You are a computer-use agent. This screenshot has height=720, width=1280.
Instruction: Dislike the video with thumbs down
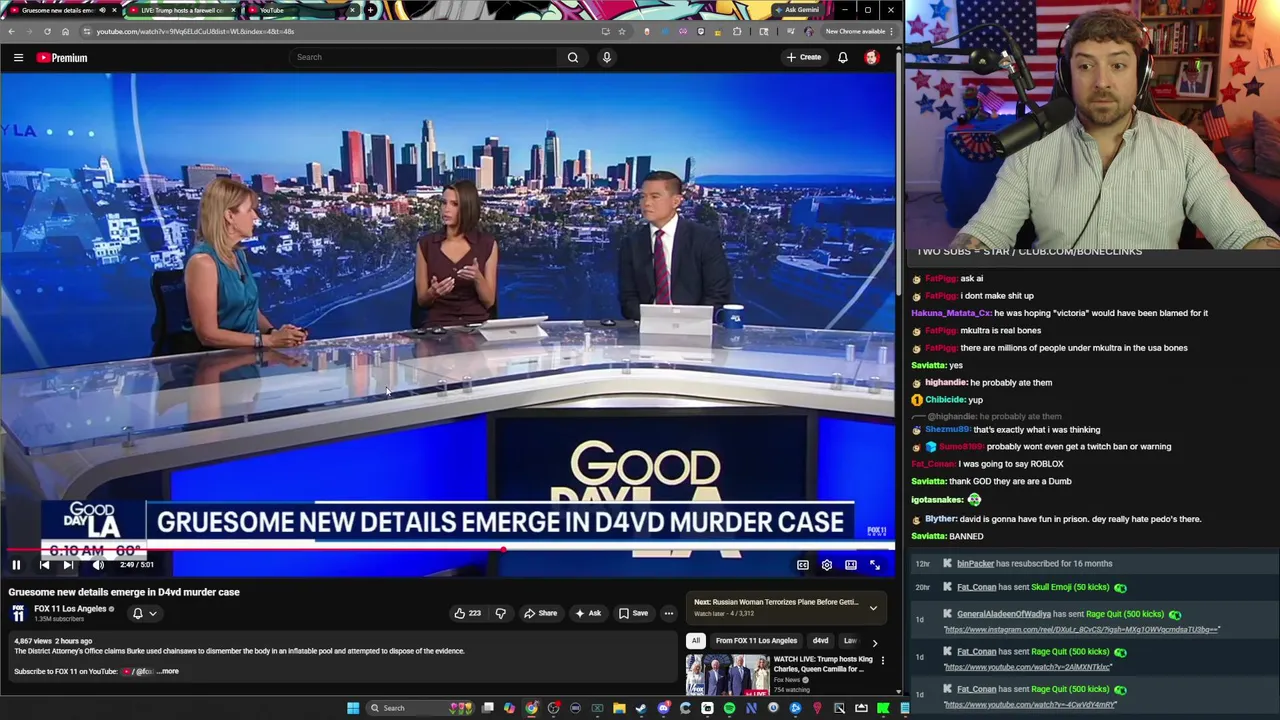point(501,613)
